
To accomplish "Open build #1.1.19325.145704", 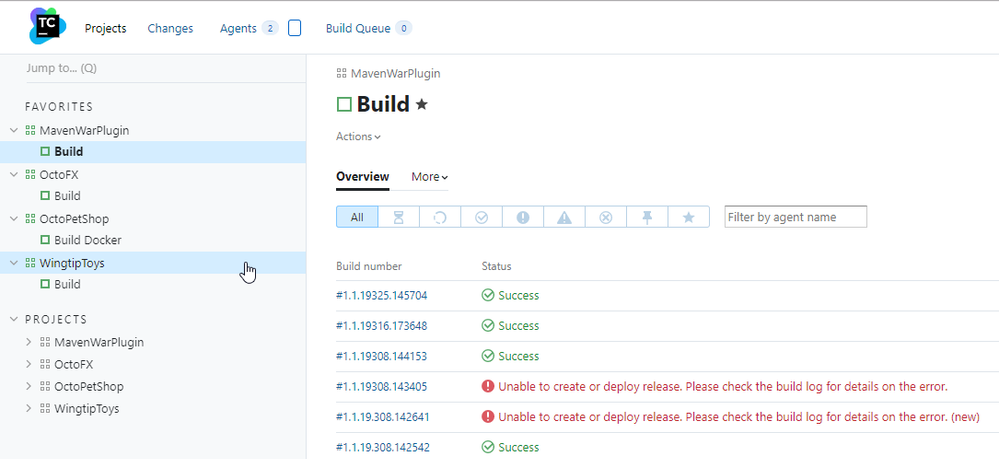I will tap(382, 295).
